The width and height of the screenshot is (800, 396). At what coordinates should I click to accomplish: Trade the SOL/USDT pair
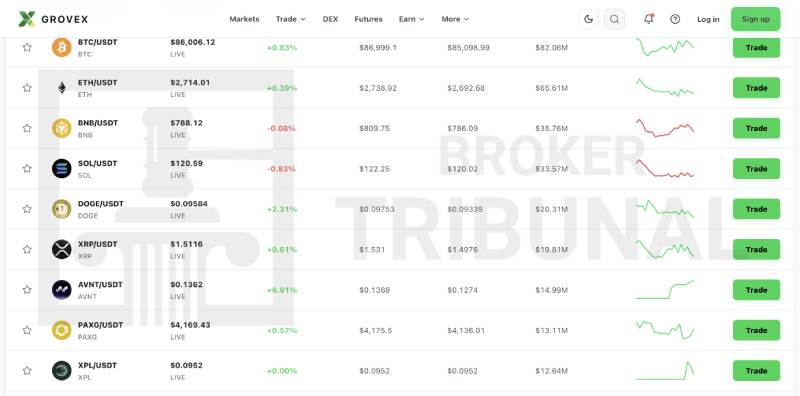click(756, 168)
